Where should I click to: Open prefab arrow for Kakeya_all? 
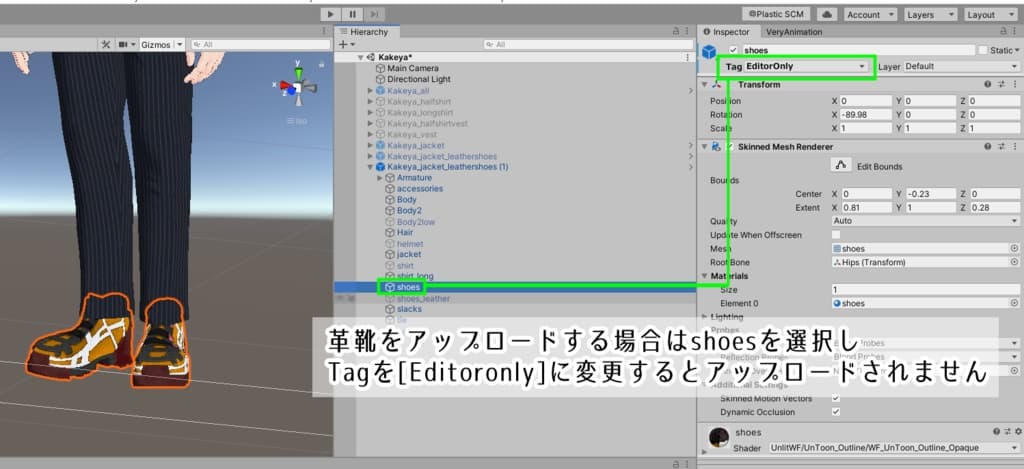click(691, 91)
